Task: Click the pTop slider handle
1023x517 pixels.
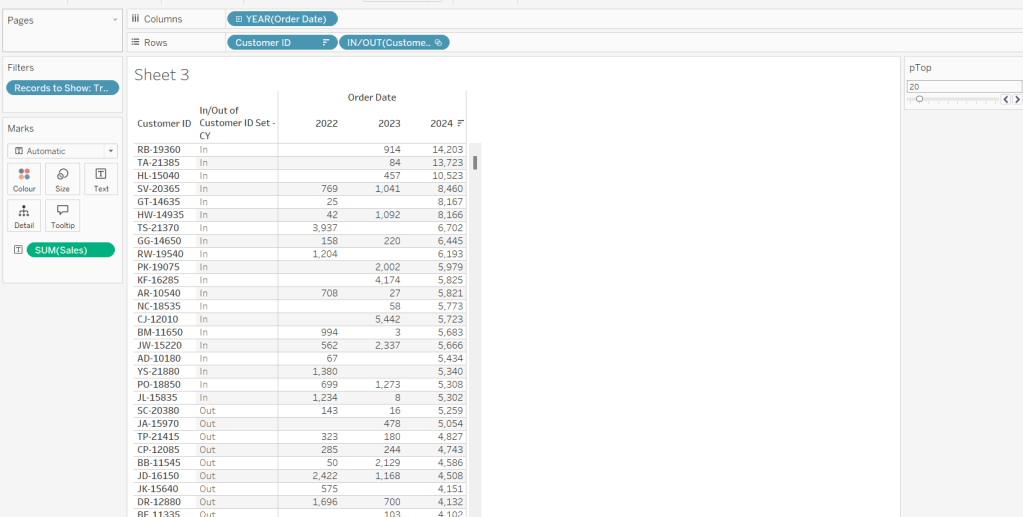Action: (x=919, y=100)
